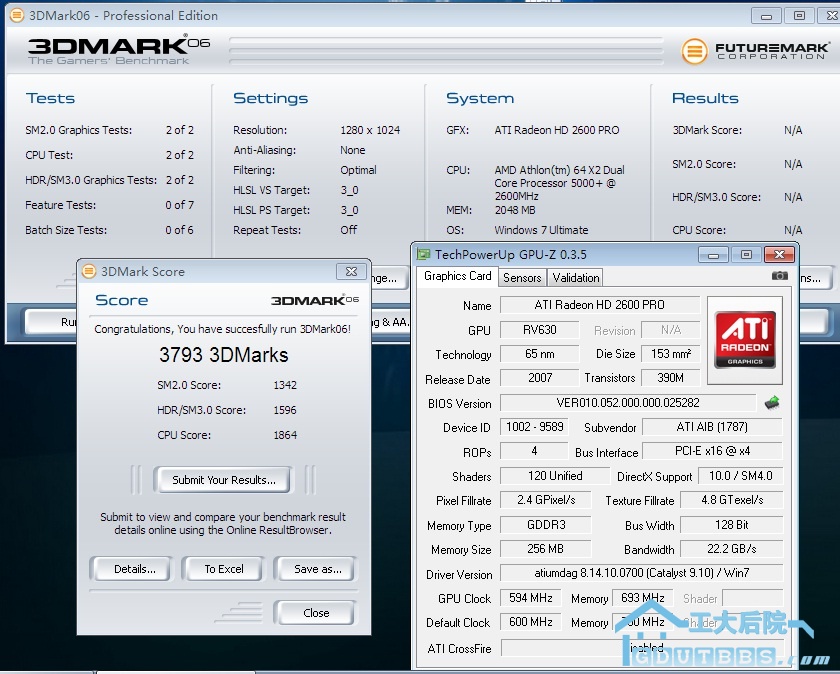This screenshot has height=674, width=840.
Task: Click the Transistors field 390M
Action: click(671, 378)
